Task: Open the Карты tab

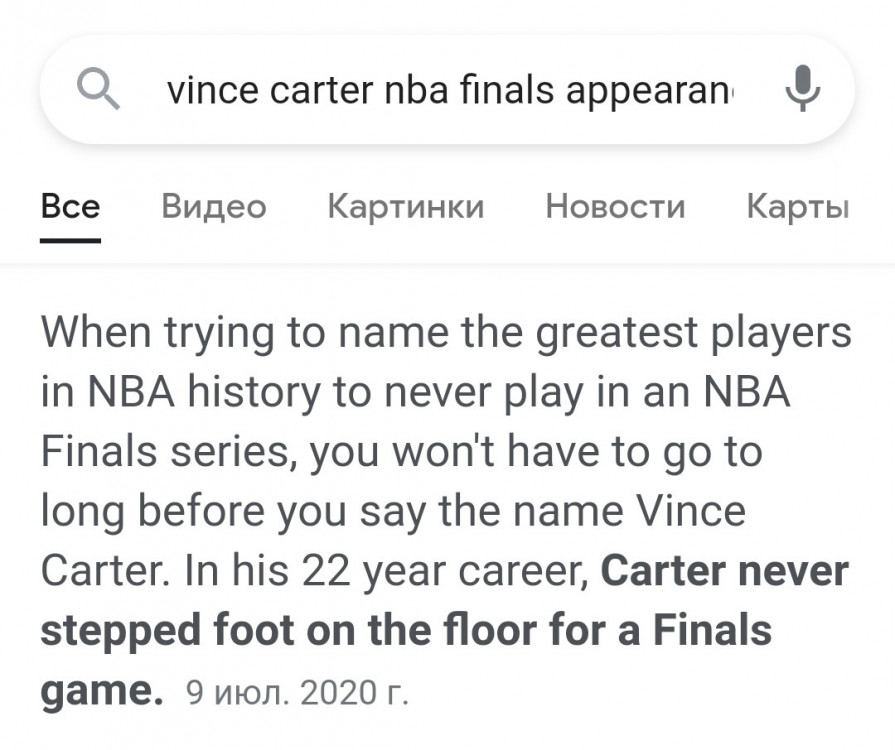Action: (x=798, y=207)
